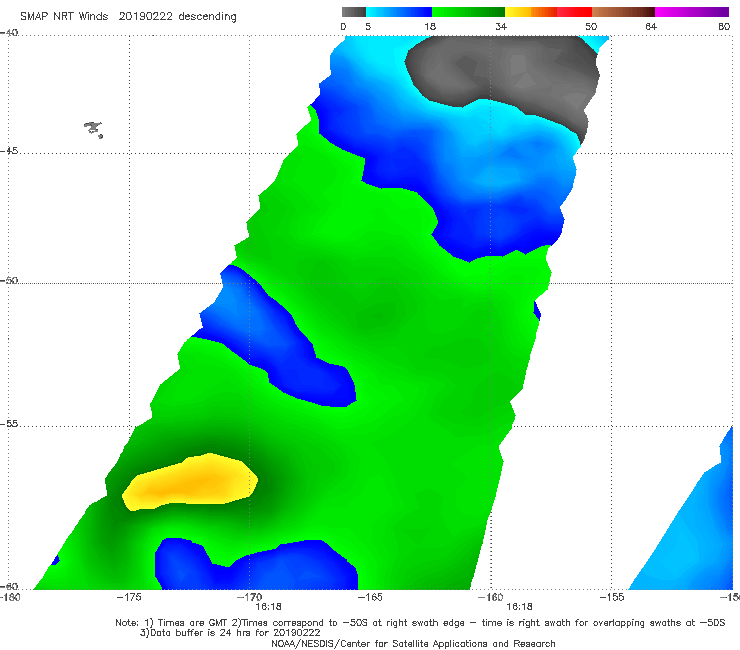Image resolution: width=740 pixels, height=650 pixels.
Task: Click the longitude label '-175'
Action: 129,597
